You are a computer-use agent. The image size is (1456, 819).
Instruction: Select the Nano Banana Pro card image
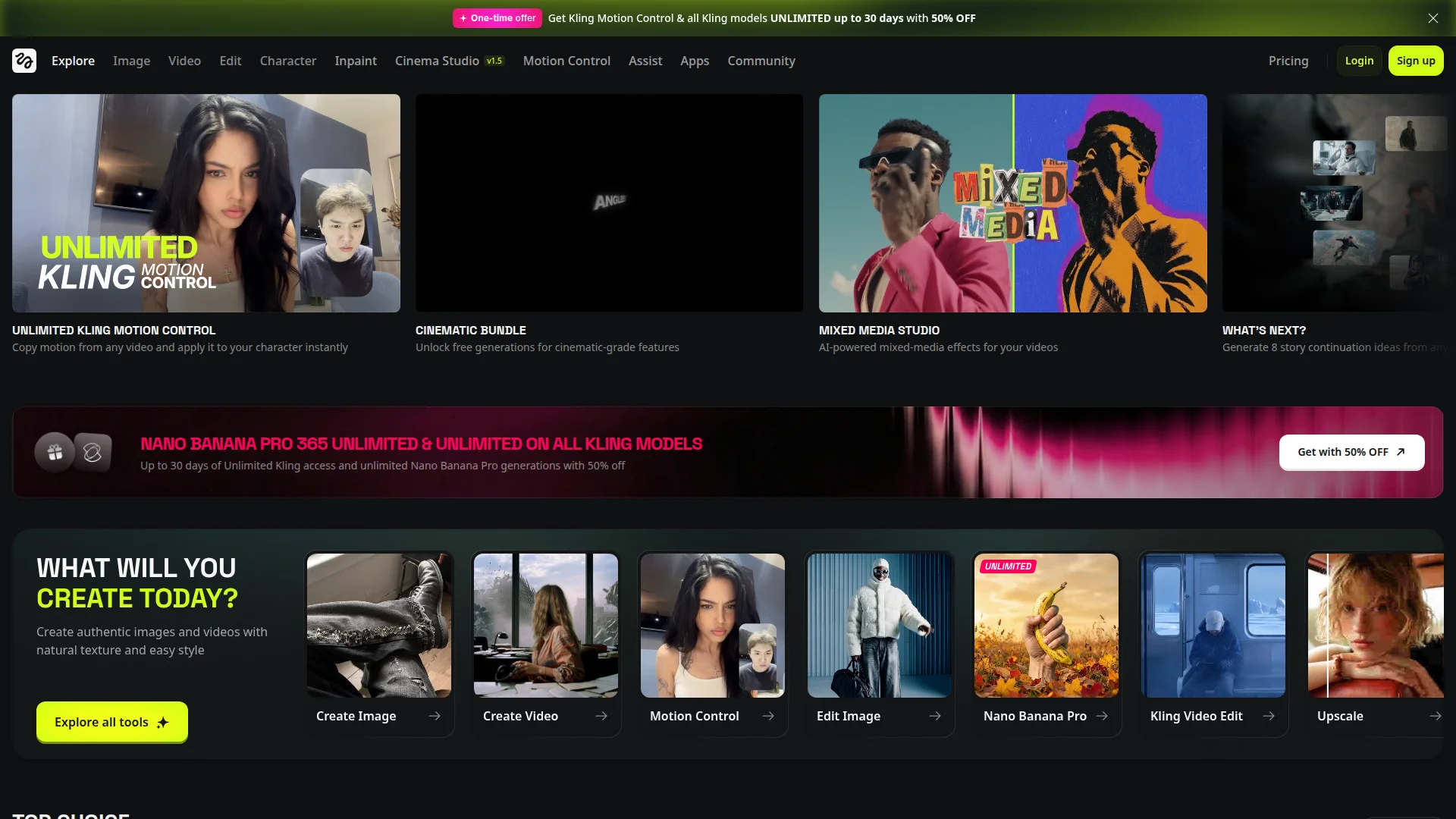(x=1046, y=626)
